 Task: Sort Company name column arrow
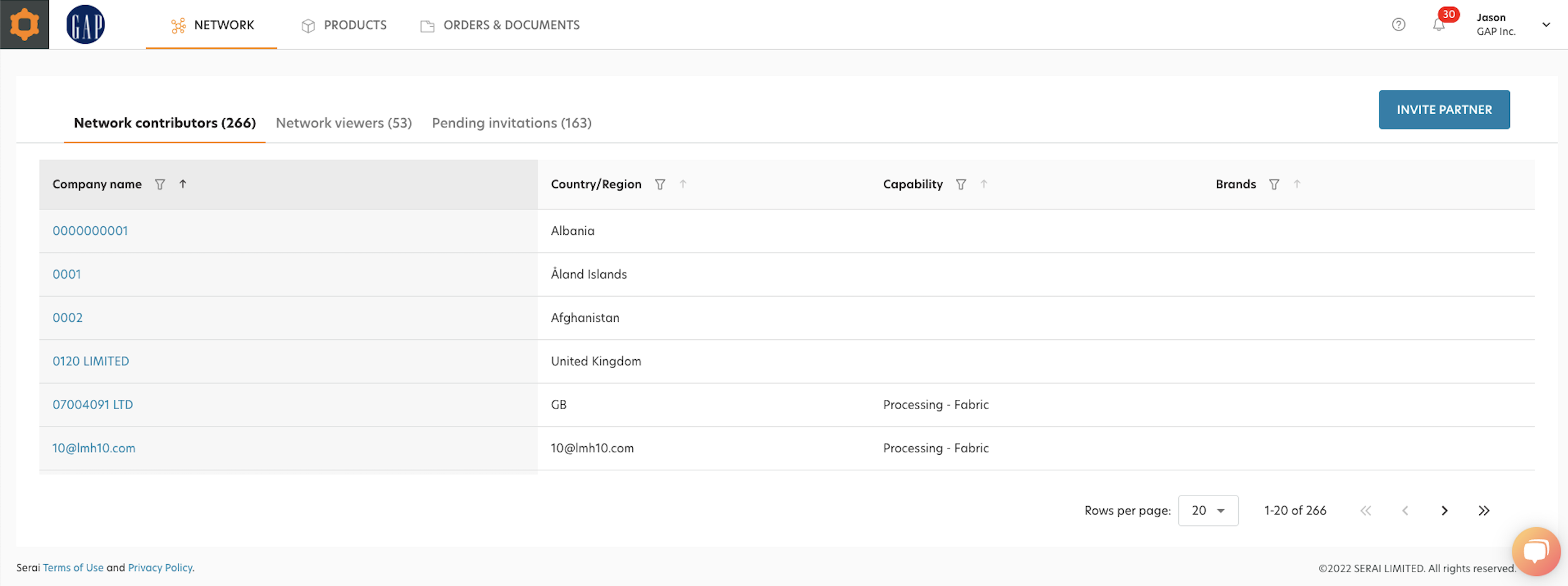(x=183, y=184)
